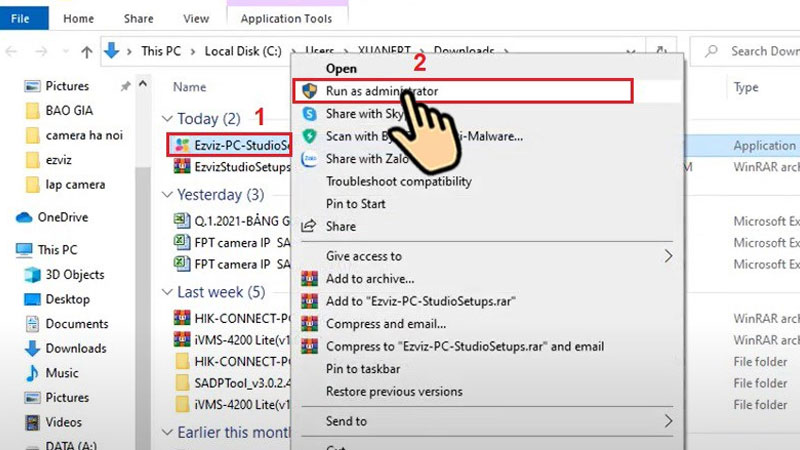Sort by the Type column header

[746, 87]
